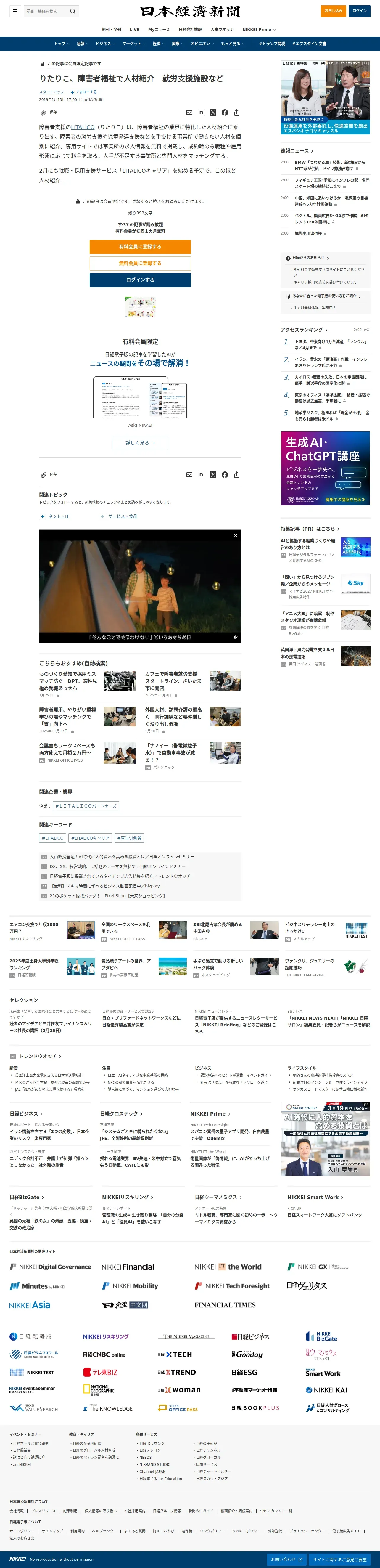Open 人事ウオッチ menu item

222,29
